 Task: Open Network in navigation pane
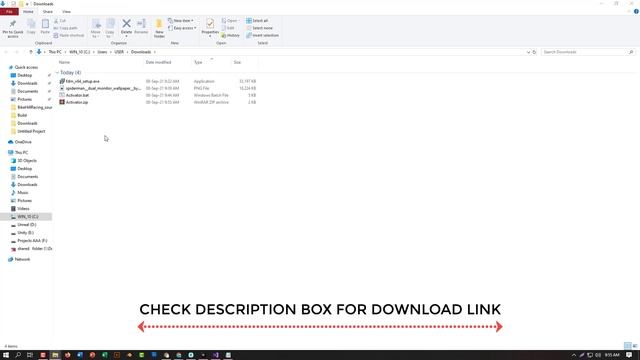pos(22,260)
